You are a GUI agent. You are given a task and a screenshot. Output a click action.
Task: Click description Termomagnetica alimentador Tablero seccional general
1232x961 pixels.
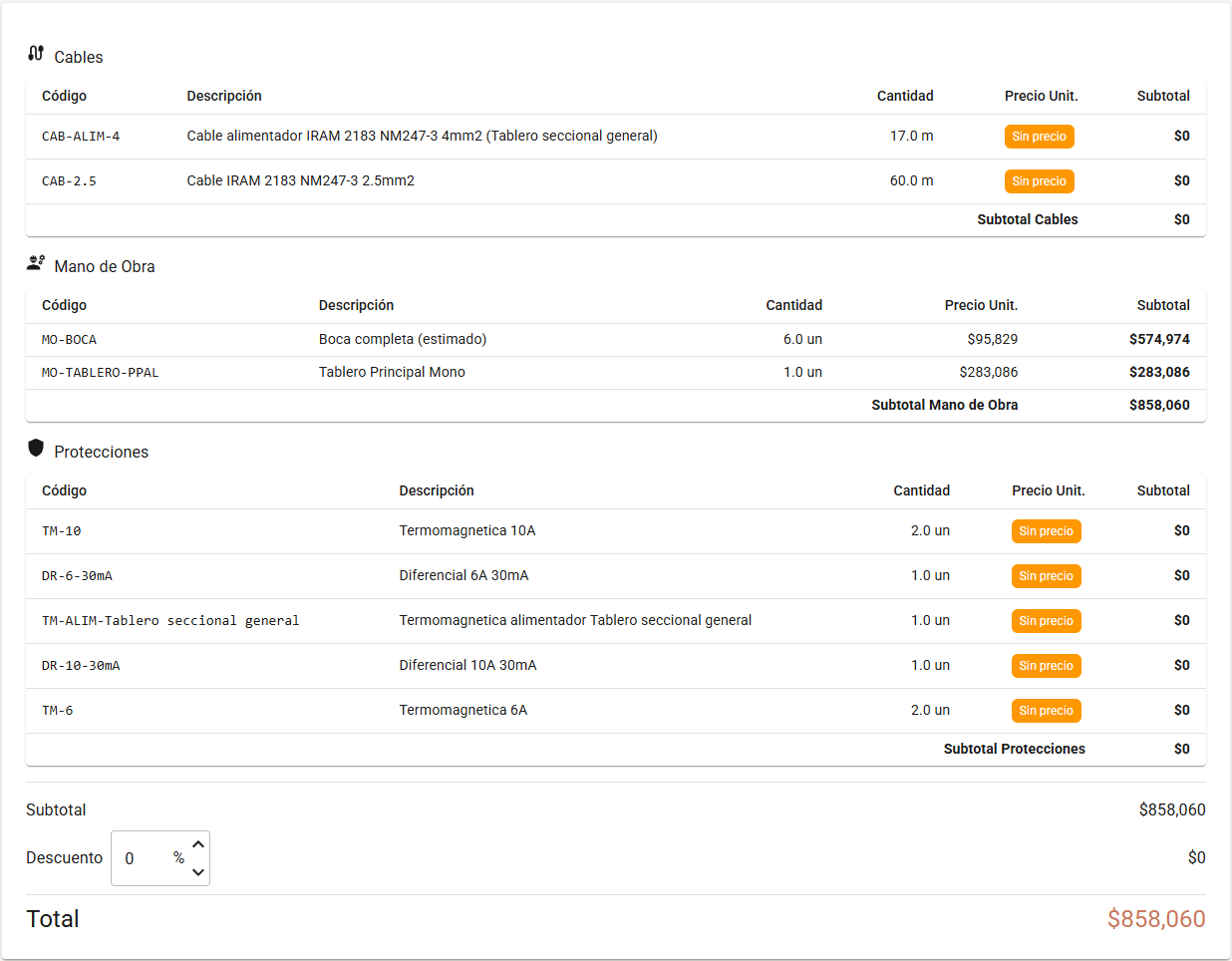tap(575, 620)
